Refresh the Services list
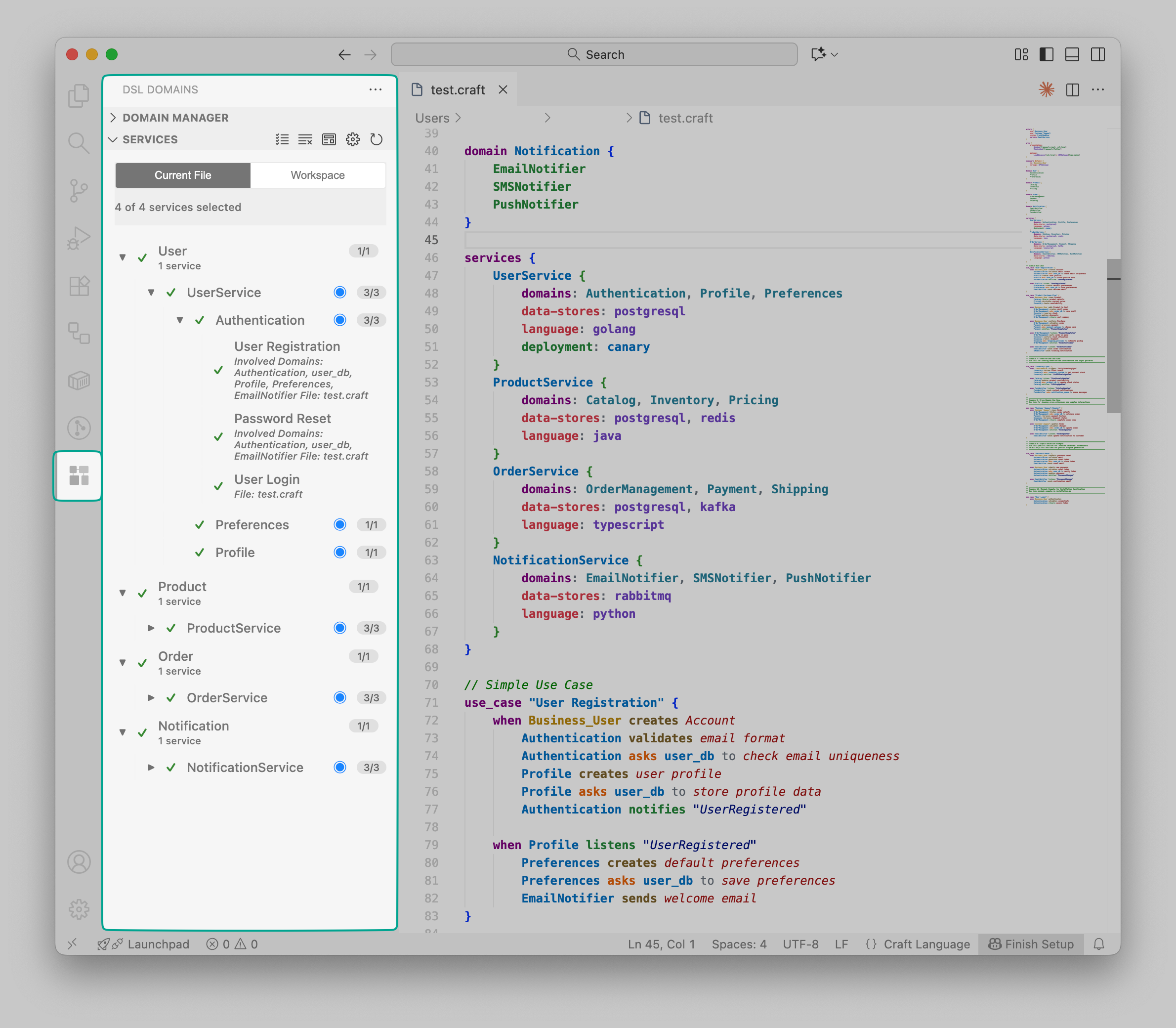1176x1028 pixels. tap(376, 139)
